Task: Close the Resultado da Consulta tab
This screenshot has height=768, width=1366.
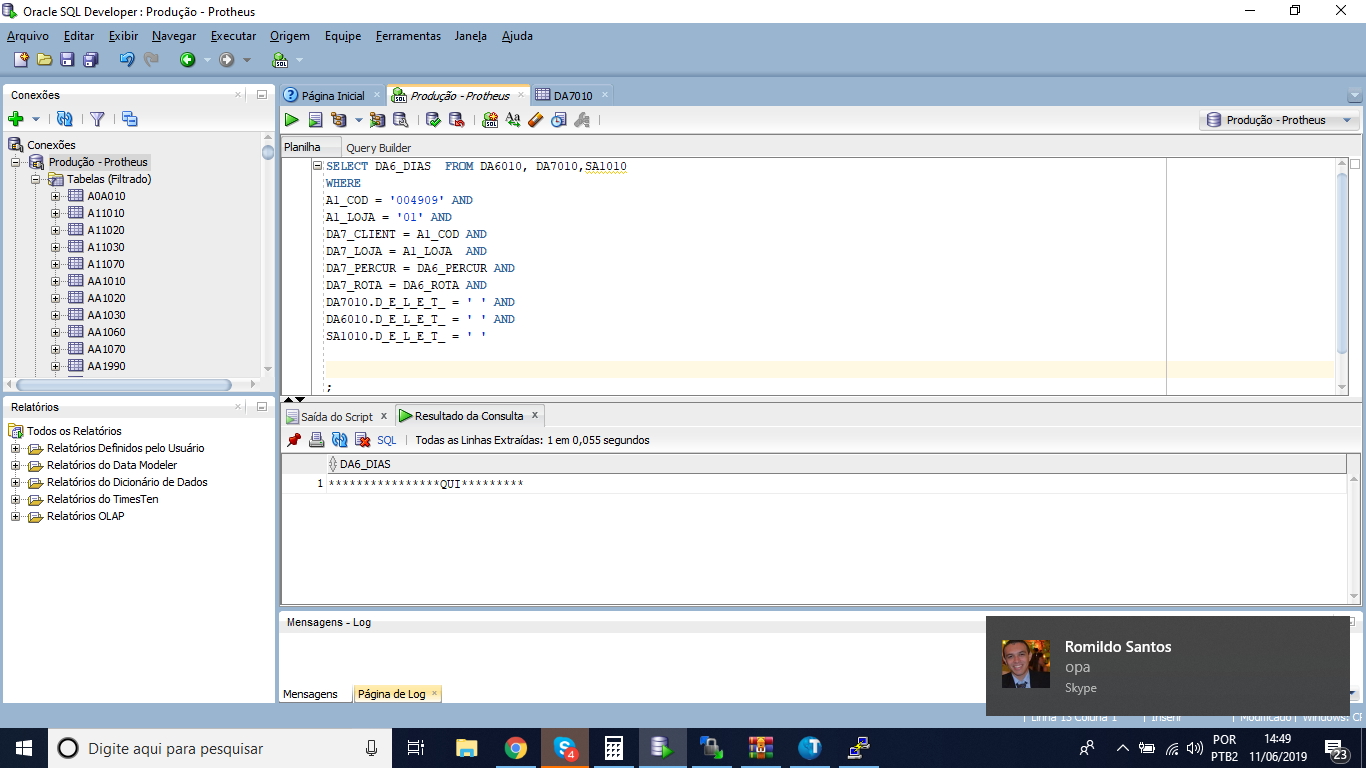Action: point(535,415)
